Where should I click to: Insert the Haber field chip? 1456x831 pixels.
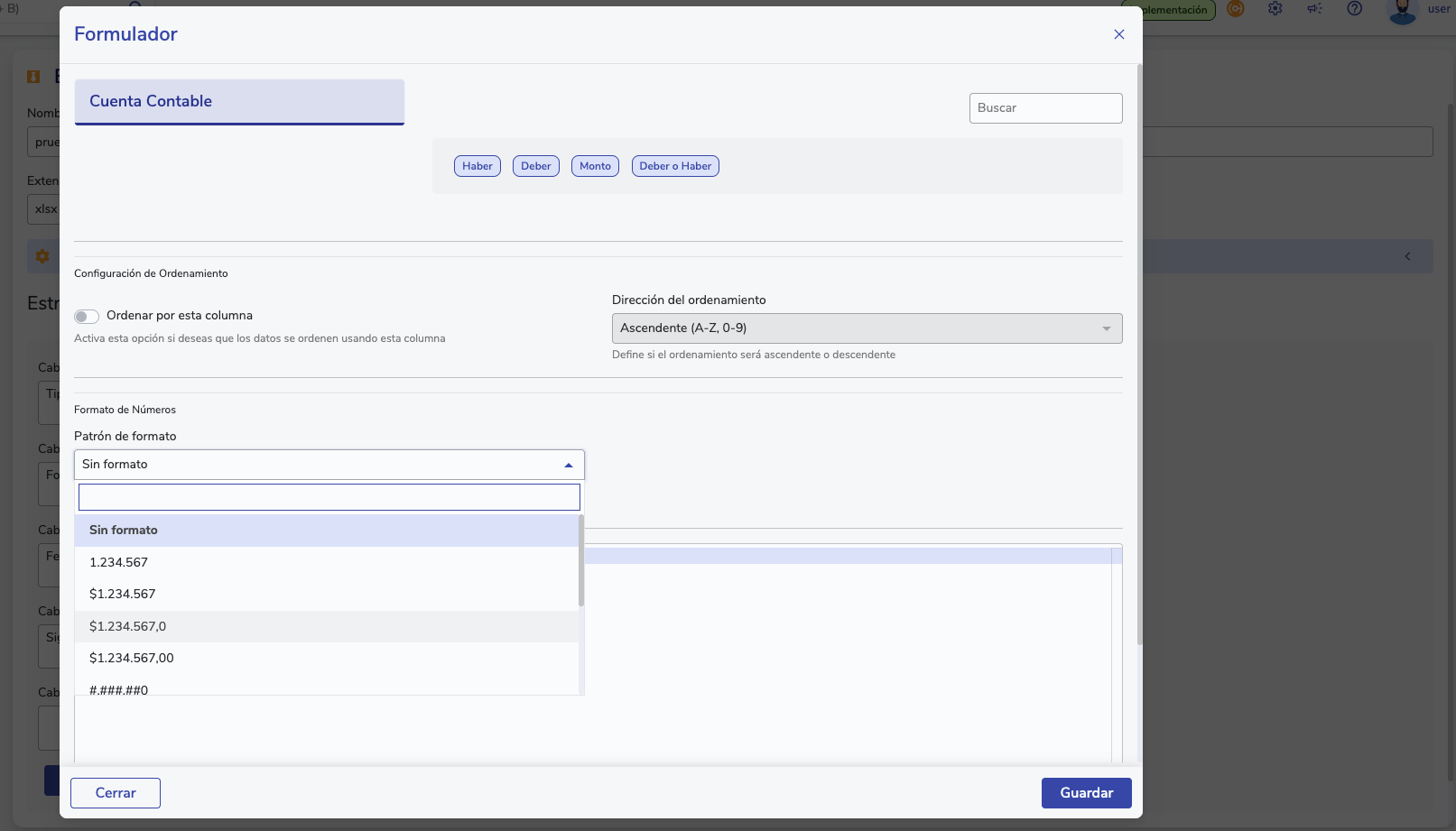click(477, 166)
